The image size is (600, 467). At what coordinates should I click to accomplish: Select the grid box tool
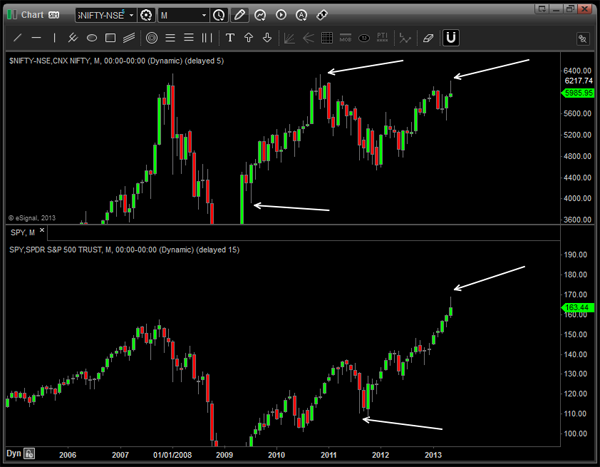pos(327,38)
